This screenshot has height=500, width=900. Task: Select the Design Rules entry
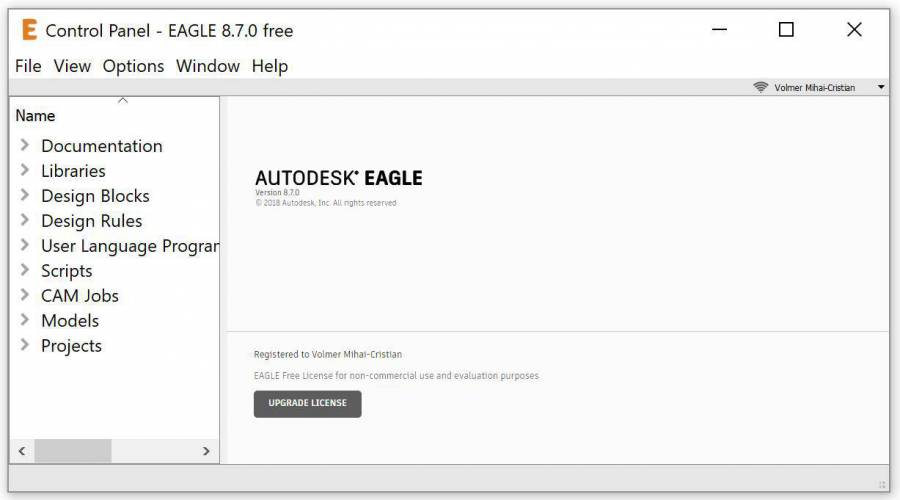click(x=92, y=221)
